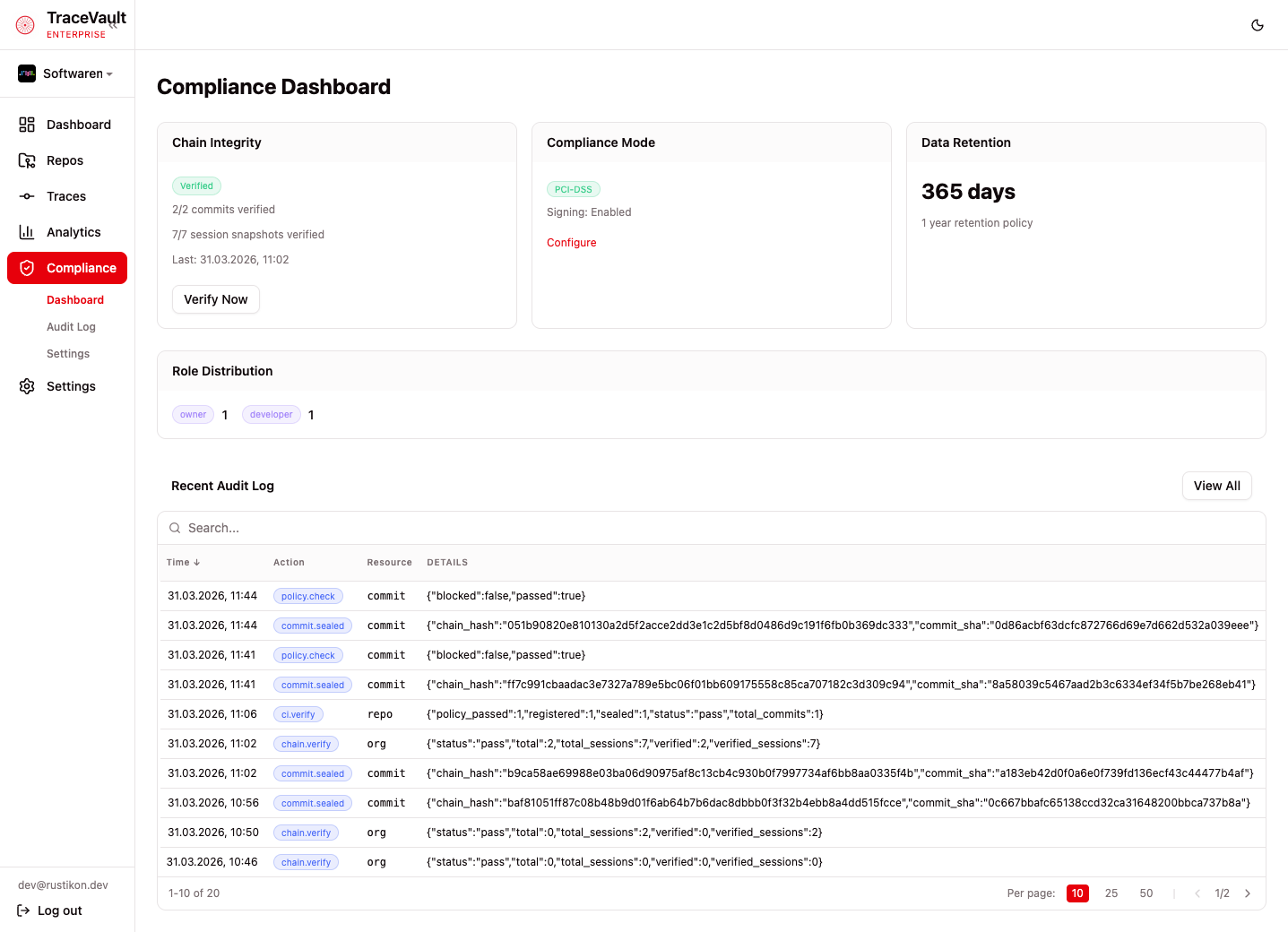
Task: Open Repos via its folder icon
Action: [x=27, y=160]
